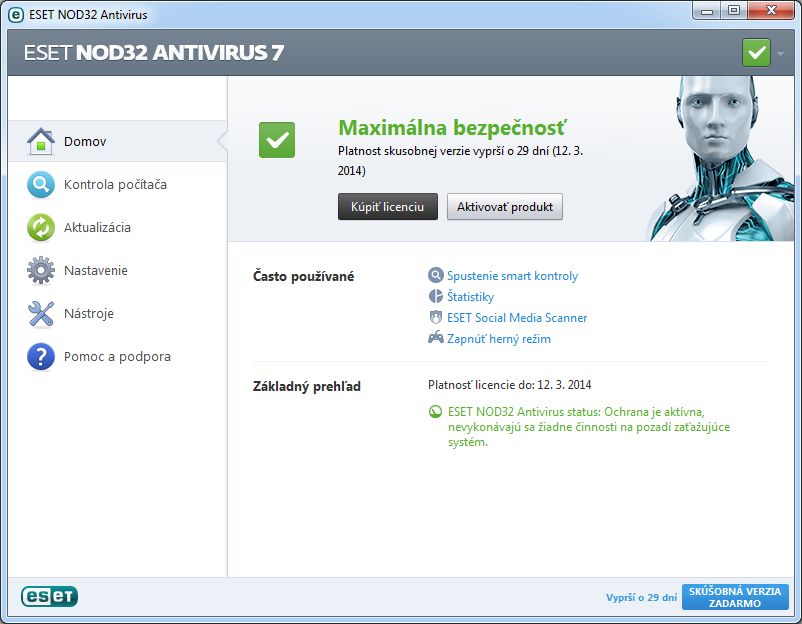Click the smart scan magnifier icon
802x624 pixels.
[x=435, y=275]
